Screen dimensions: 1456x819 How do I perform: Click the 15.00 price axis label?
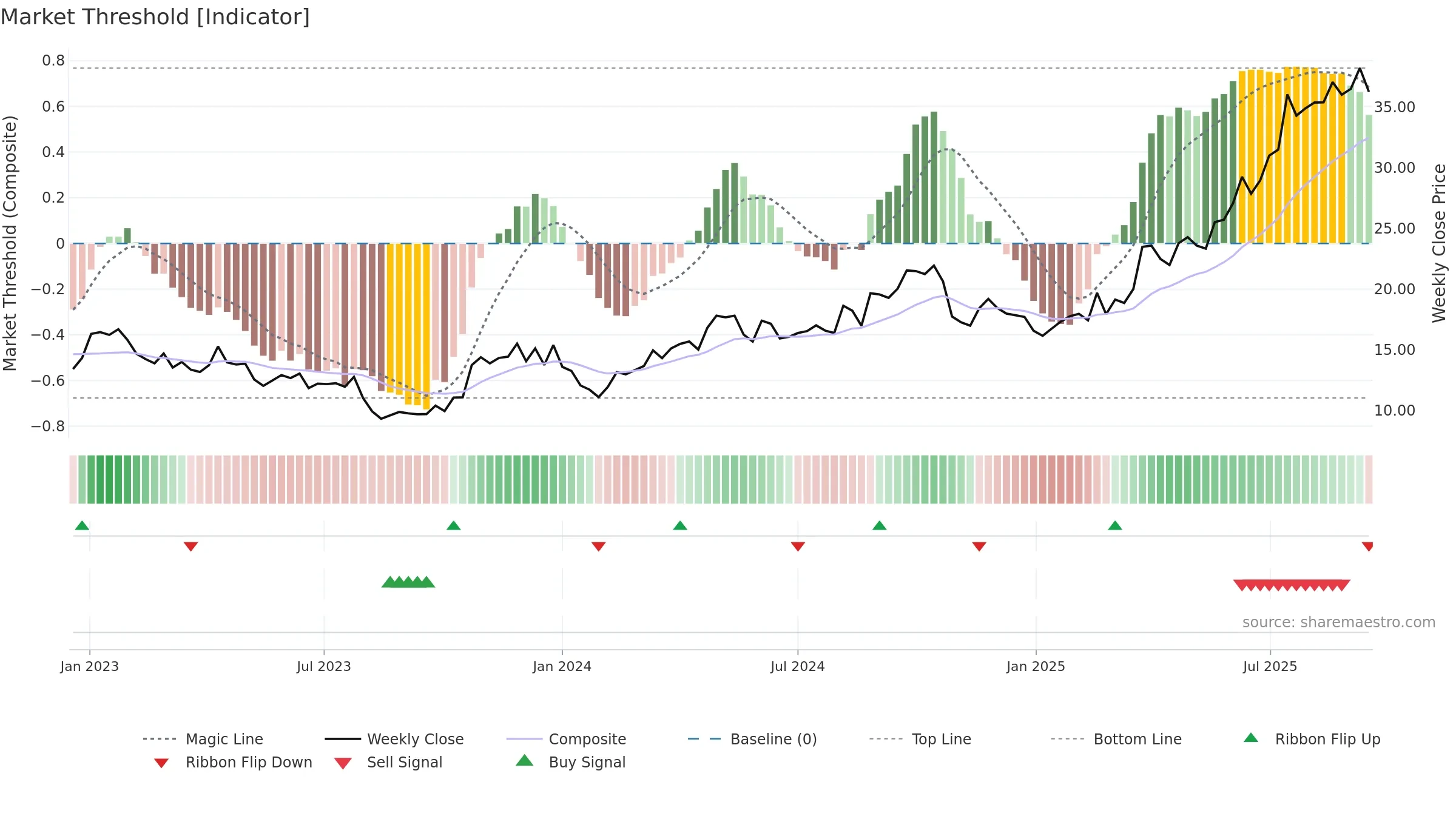1395,350
